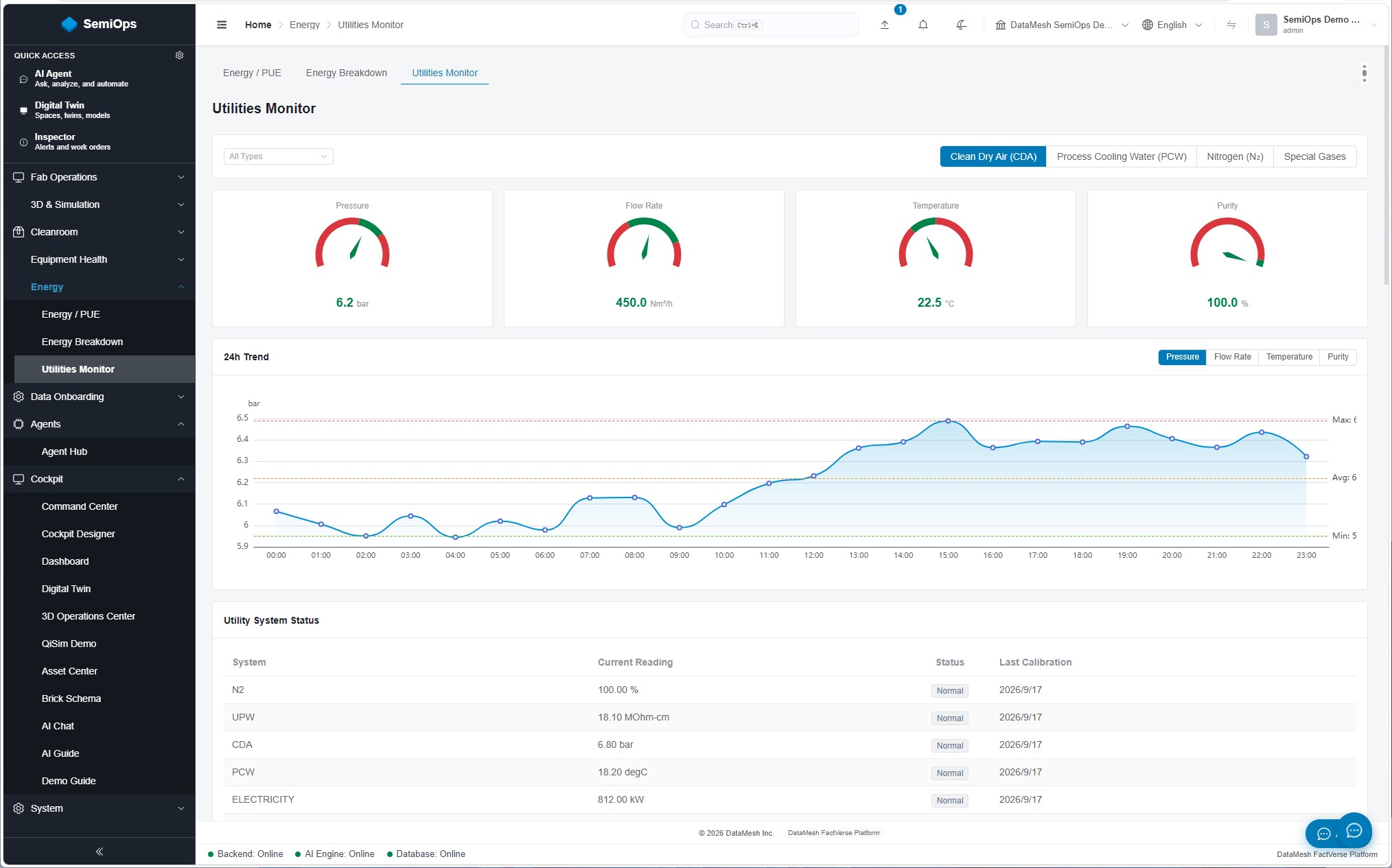Toggle the hamburger menu icon
Viewport: 1392px width, 868px height.
pos(222,25)
